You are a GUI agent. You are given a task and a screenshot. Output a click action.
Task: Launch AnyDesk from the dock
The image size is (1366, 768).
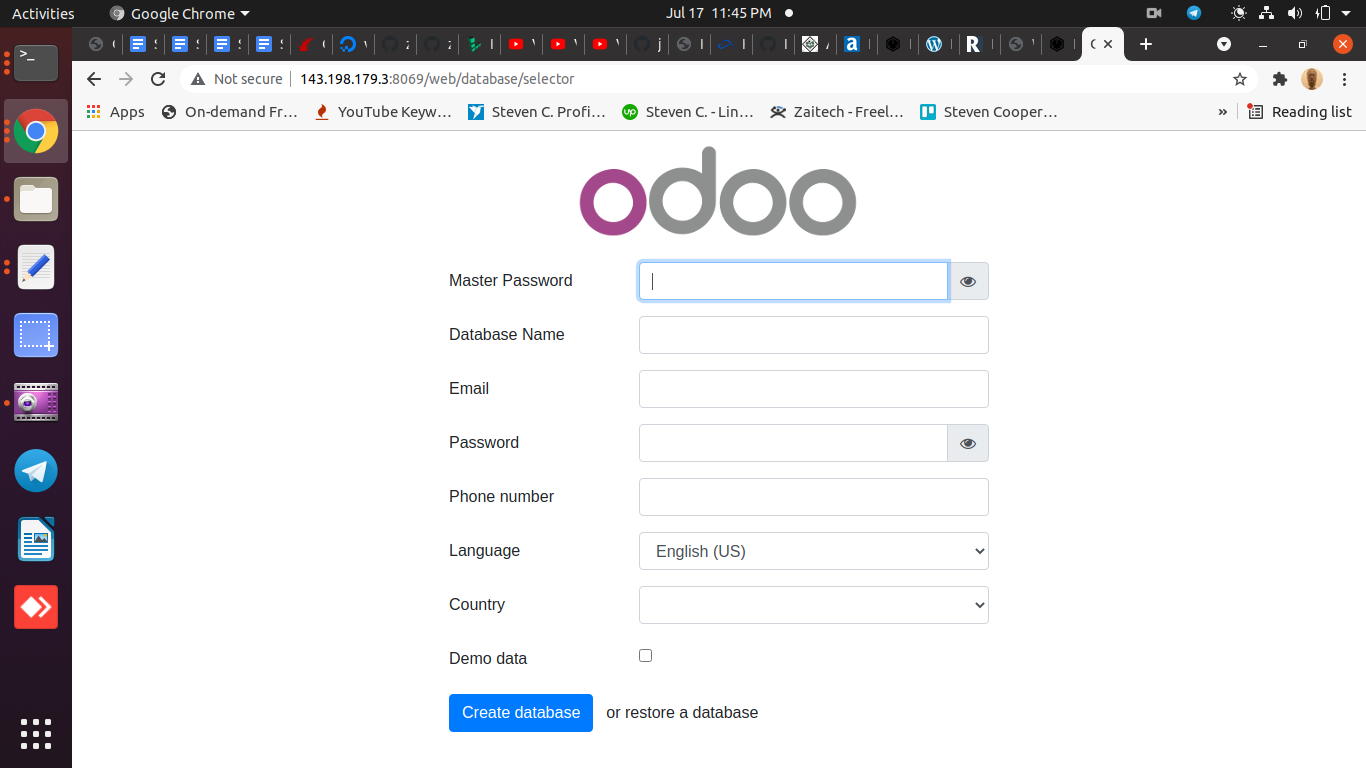click(36, 607)
